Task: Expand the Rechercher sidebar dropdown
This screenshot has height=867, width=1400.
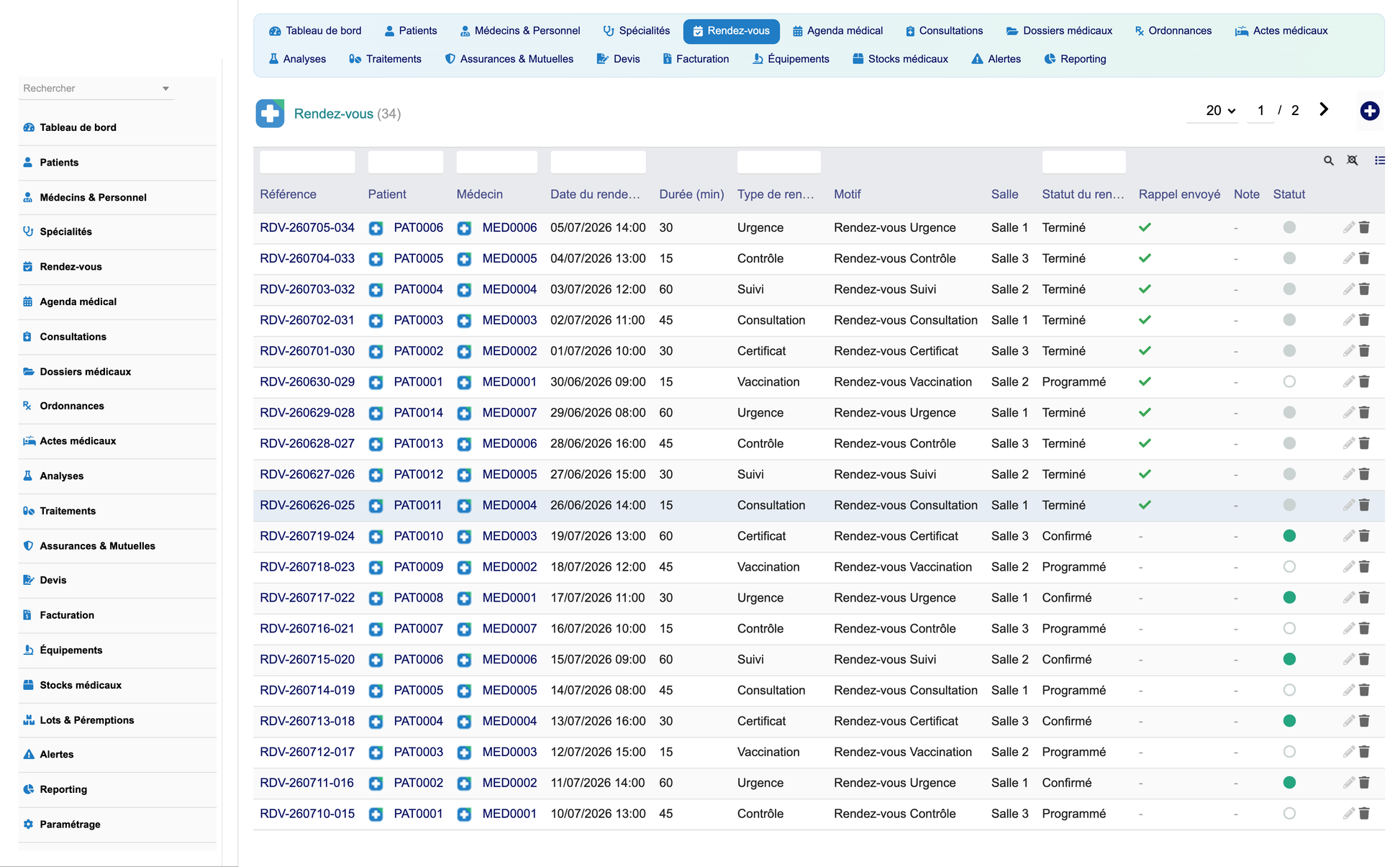Action: [165, 88]
